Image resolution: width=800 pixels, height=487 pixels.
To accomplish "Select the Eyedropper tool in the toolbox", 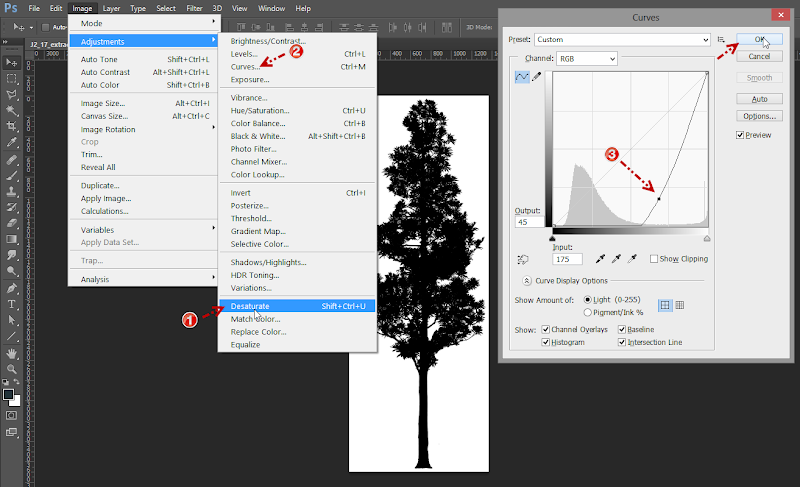I will point(11,142).
